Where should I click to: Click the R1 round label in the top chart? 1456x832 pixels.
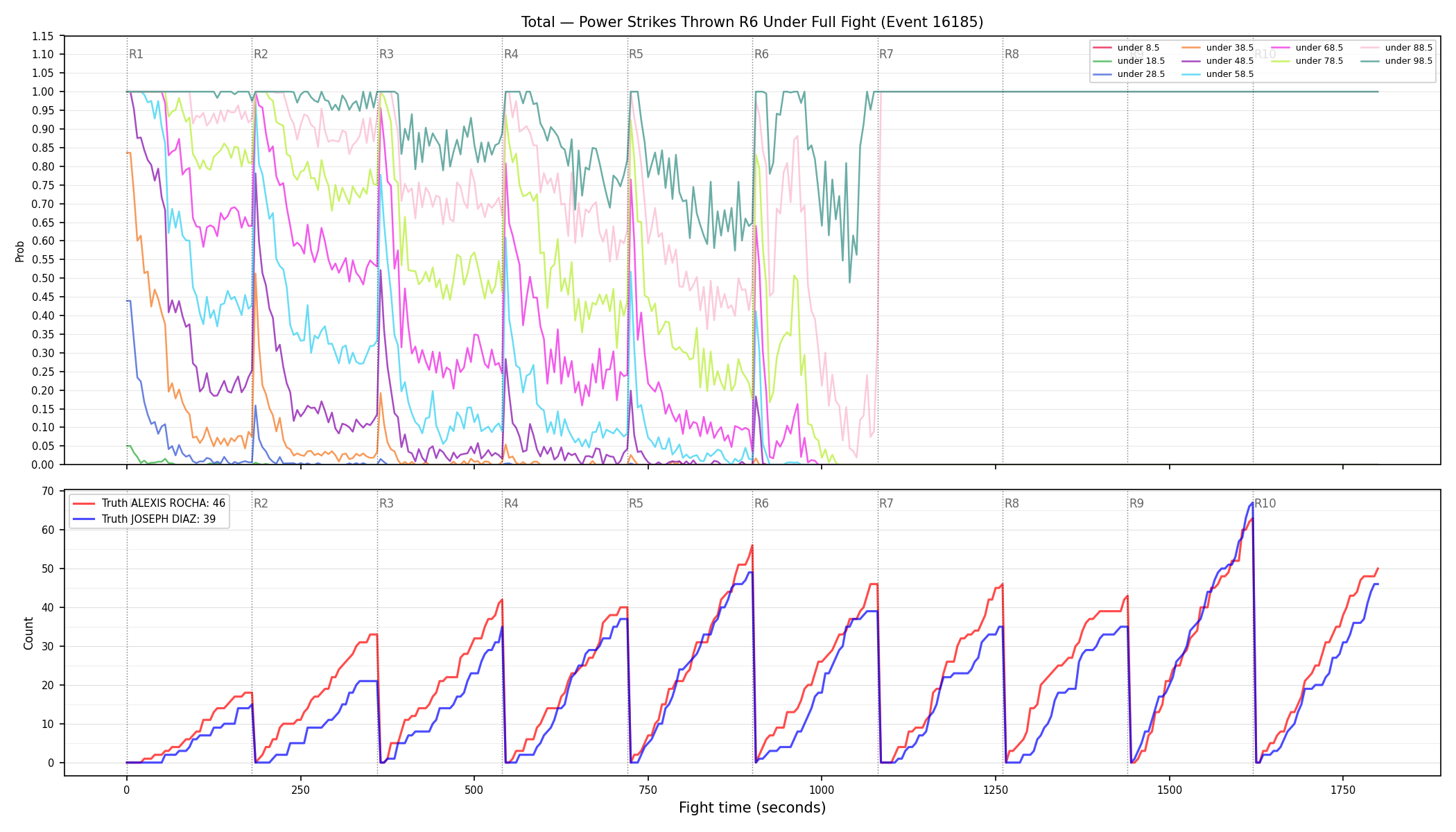pos(136,54)
